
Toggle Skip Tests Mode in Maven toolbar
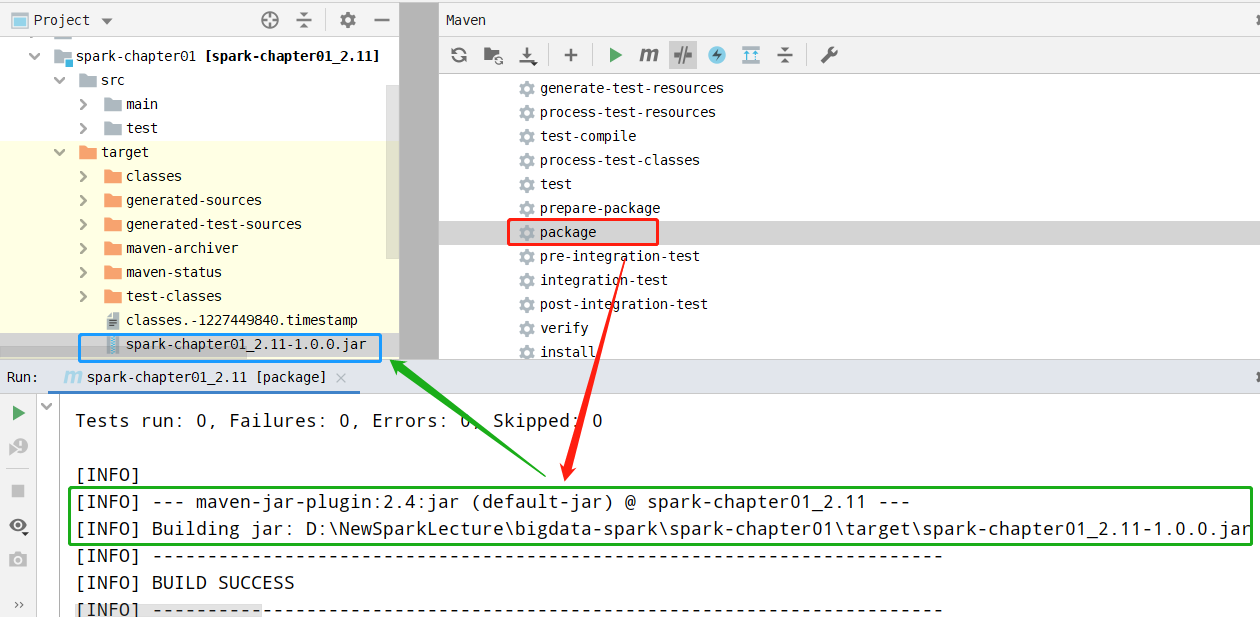(x=683, y=55)
